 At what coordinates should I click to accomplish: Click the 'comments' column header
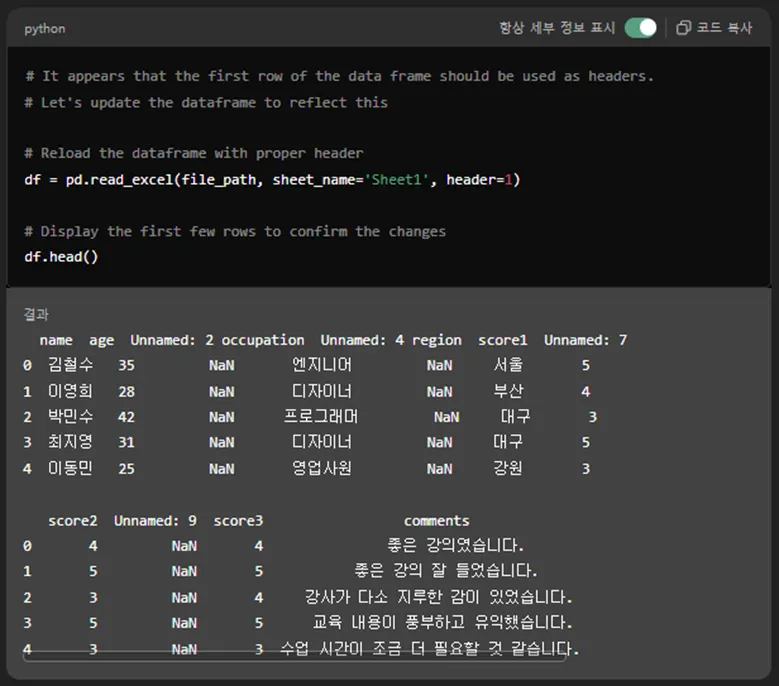pos(436,521)
